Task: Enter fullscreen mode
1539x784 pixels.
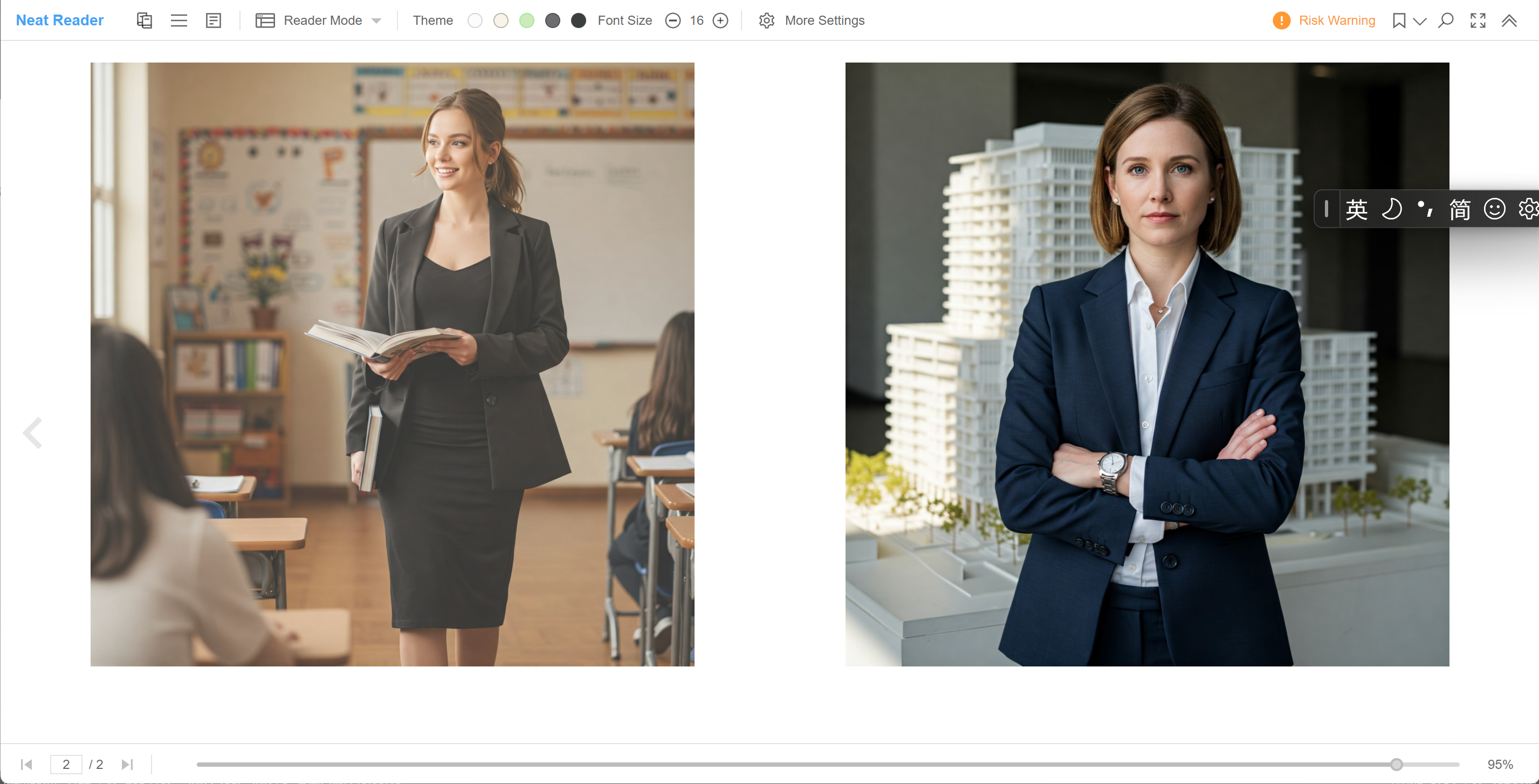Action: 1478,20
